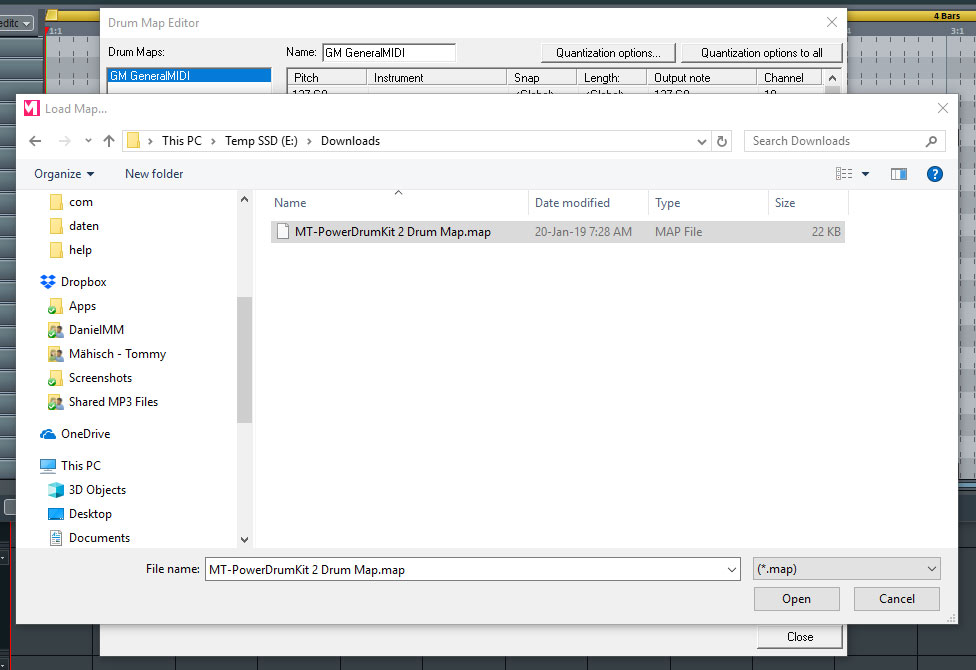Cancel the Load Map dialog
This screenshot has height=670, width=976.
coord(896,599)
